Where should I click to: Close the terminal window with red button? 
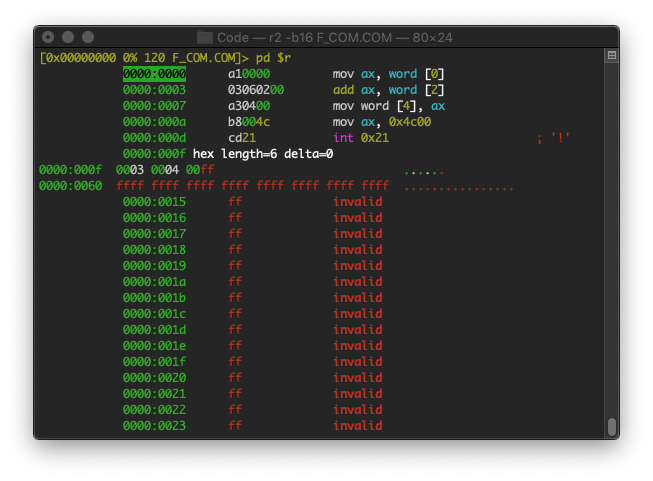(x=49, y=37)
